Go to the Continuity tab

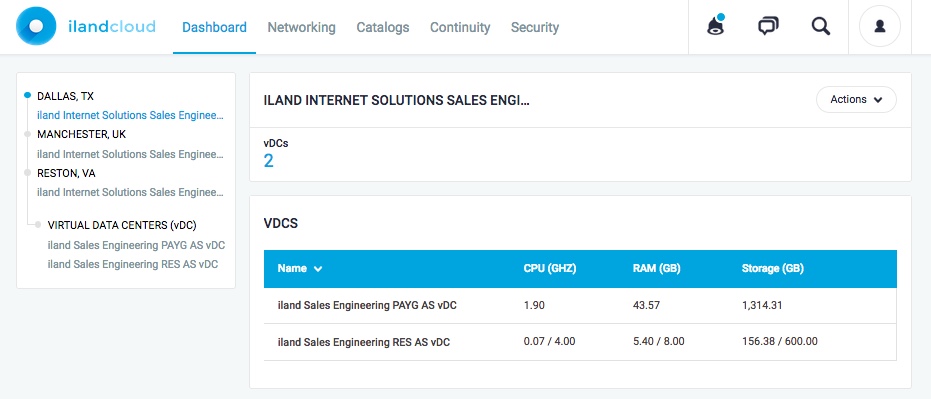point(460,27)
